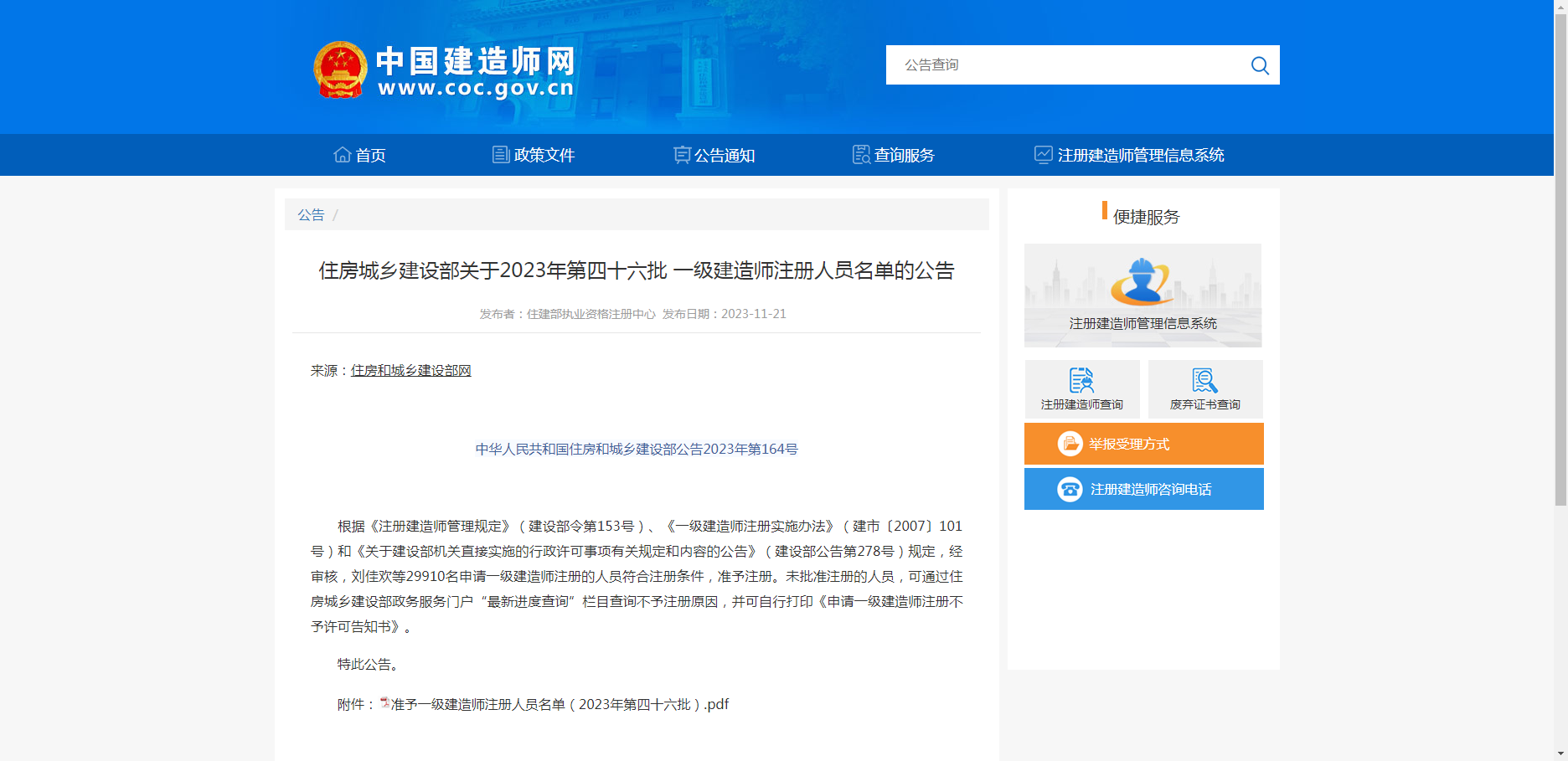Viewport: 1568px width, 761px height.
Task: Focus the 公告查询 search input field
Action: [1064, 65]
